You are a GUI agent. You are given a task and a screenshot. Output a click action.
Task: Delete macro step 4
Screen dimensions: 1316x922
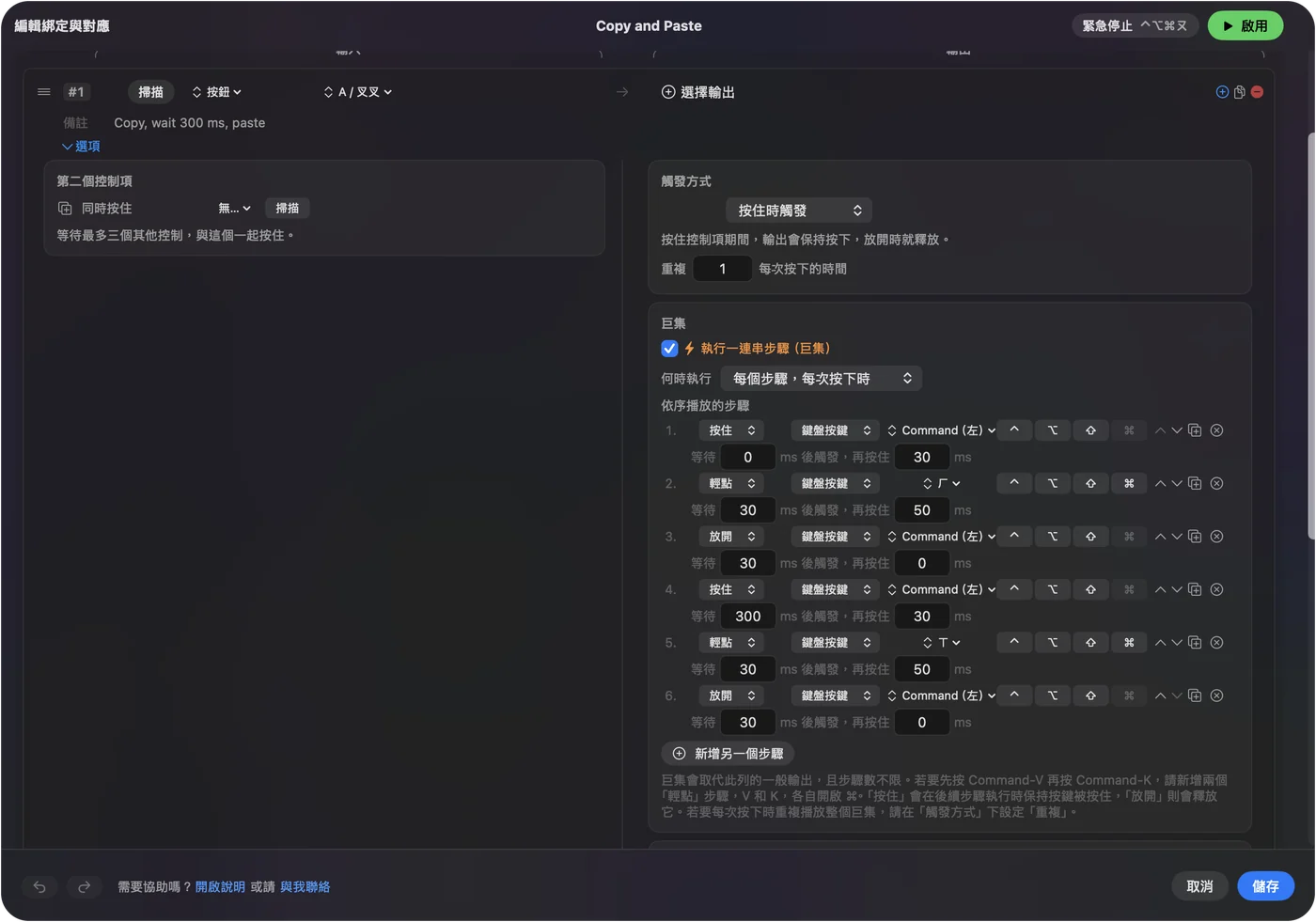tap(1216, 589)
